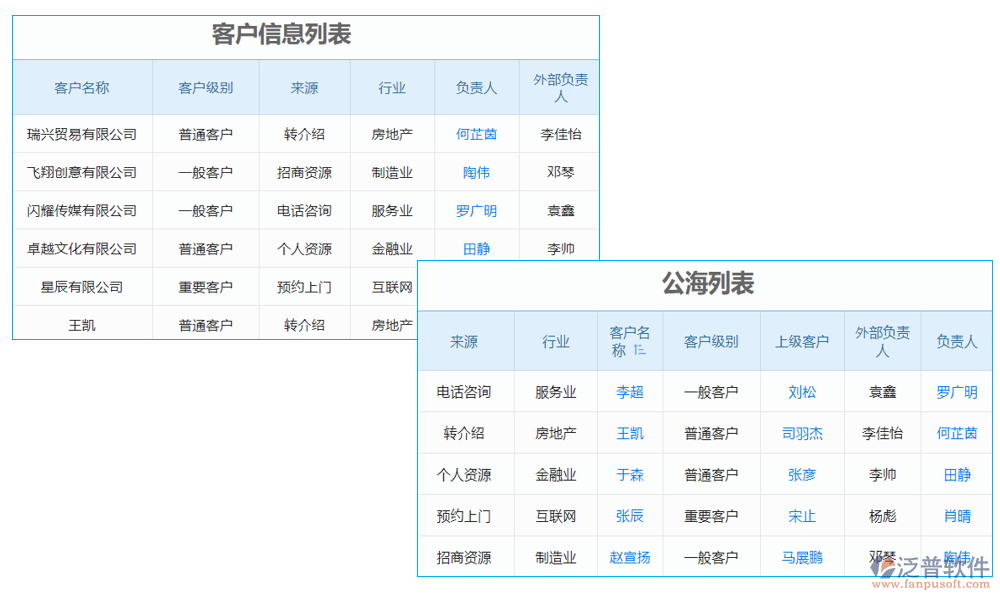Viewport: 1000px width, 600px height.
Task: Click 田静 link for 卓越文化有限公司
Action: pyautogui.click(x=476, y=248)
